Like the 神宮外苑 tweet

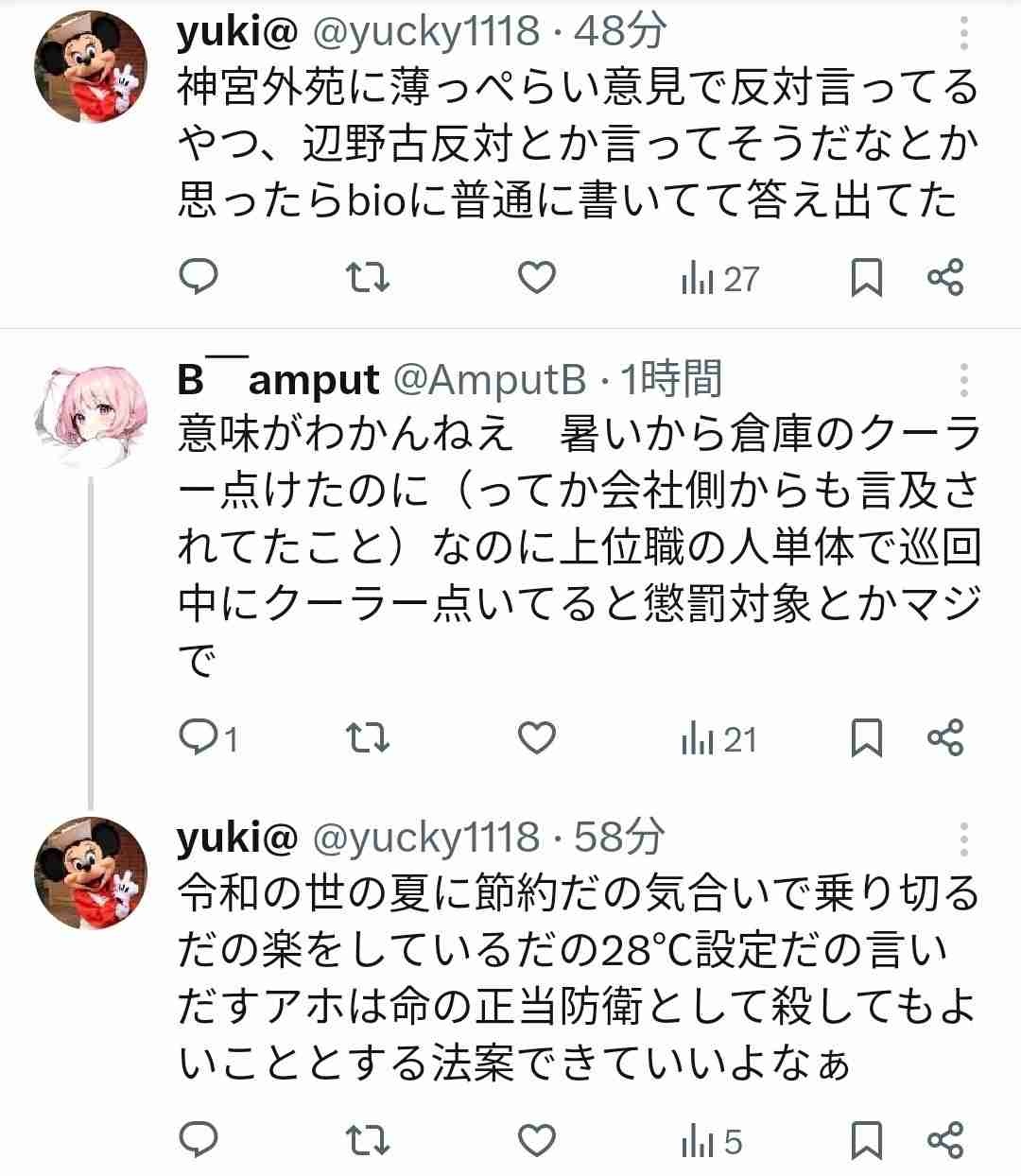coord(537,277)
